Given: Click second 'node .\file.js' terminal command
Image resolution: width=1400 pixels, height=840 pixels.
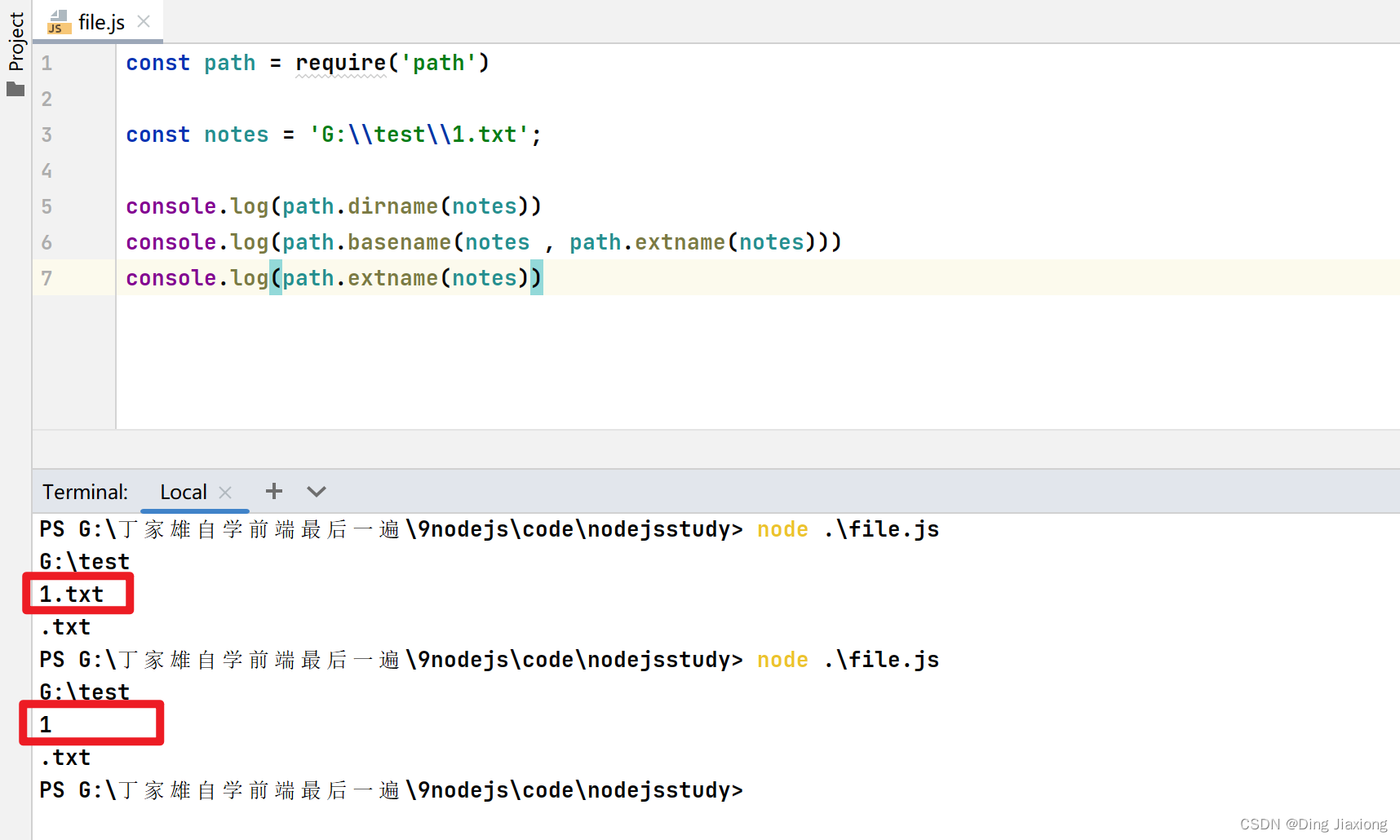Looking at the screenshot, I should pyautogui.click(x=848, y=660).
